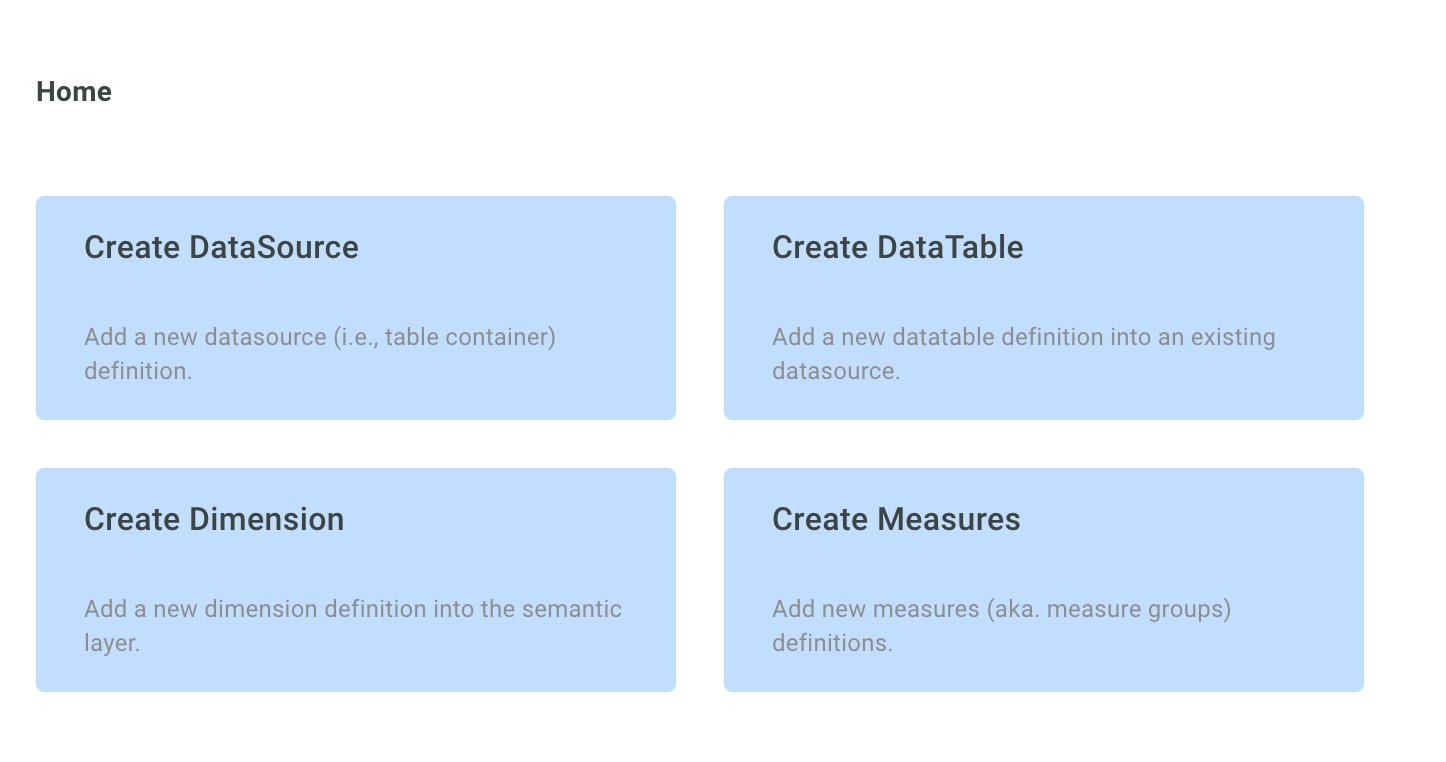Click the word 'datasource.' in DataTable card
1446x762 pixels.
click(x=836, y=371)
